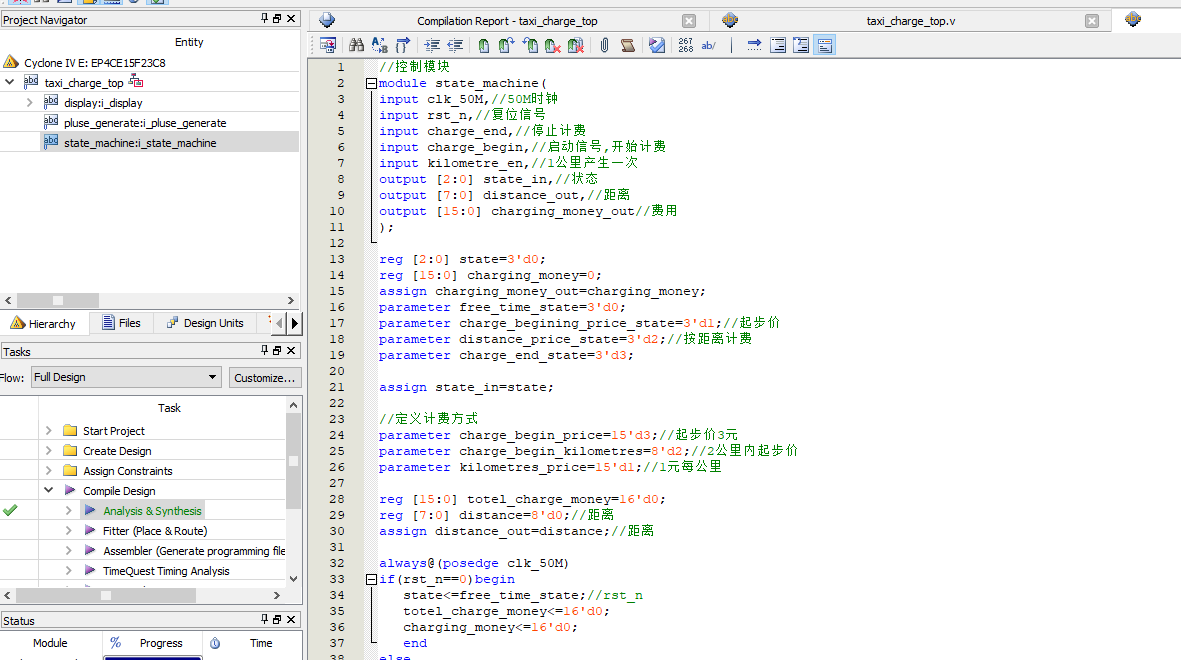
Task: Click the blue arrow go-to-line icon
Action: pos(754,45)
